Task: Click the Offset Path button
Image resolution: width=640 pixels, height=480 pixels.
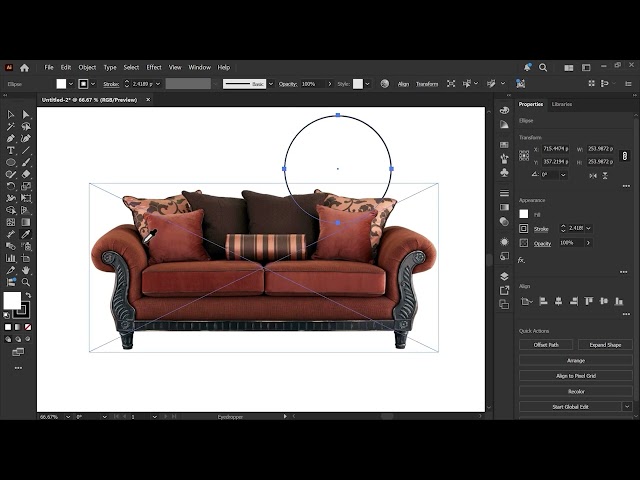Action: (x=546, y=345)
